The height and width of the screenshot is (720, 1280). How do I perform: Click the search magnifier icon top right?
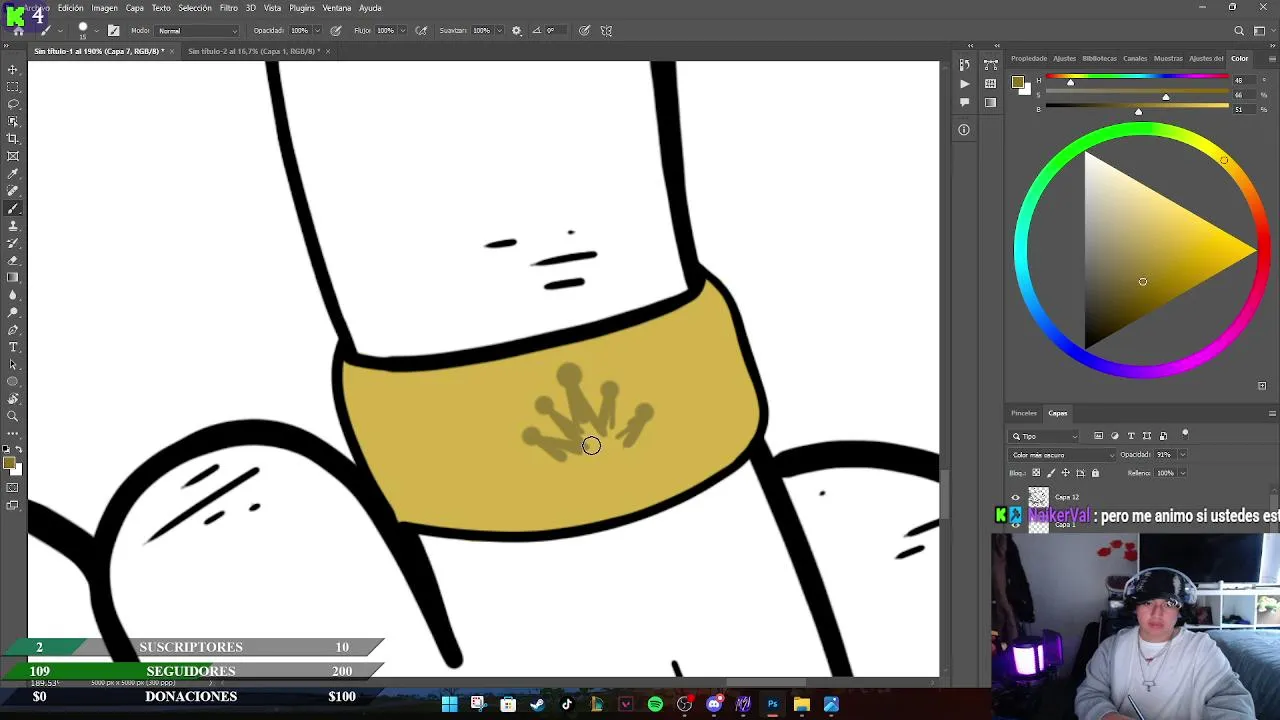(x=1239, y=30)
